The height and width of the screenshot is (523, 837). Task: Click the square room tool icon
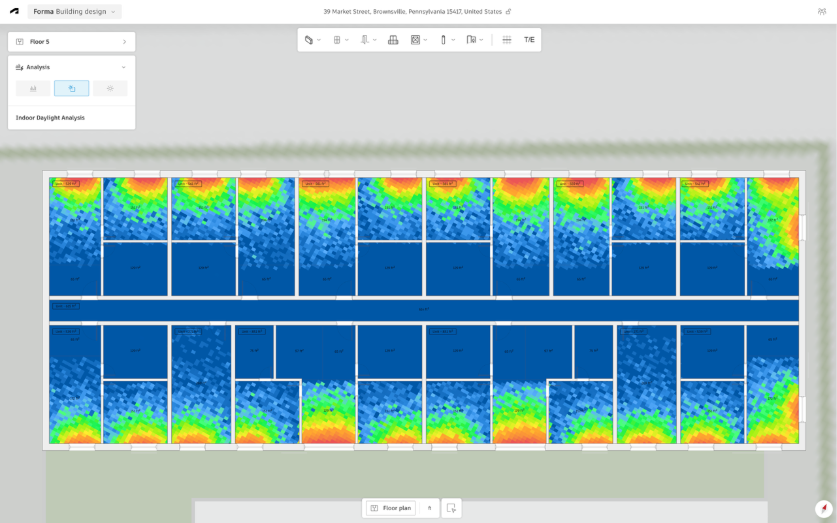(x=416, y=40)
